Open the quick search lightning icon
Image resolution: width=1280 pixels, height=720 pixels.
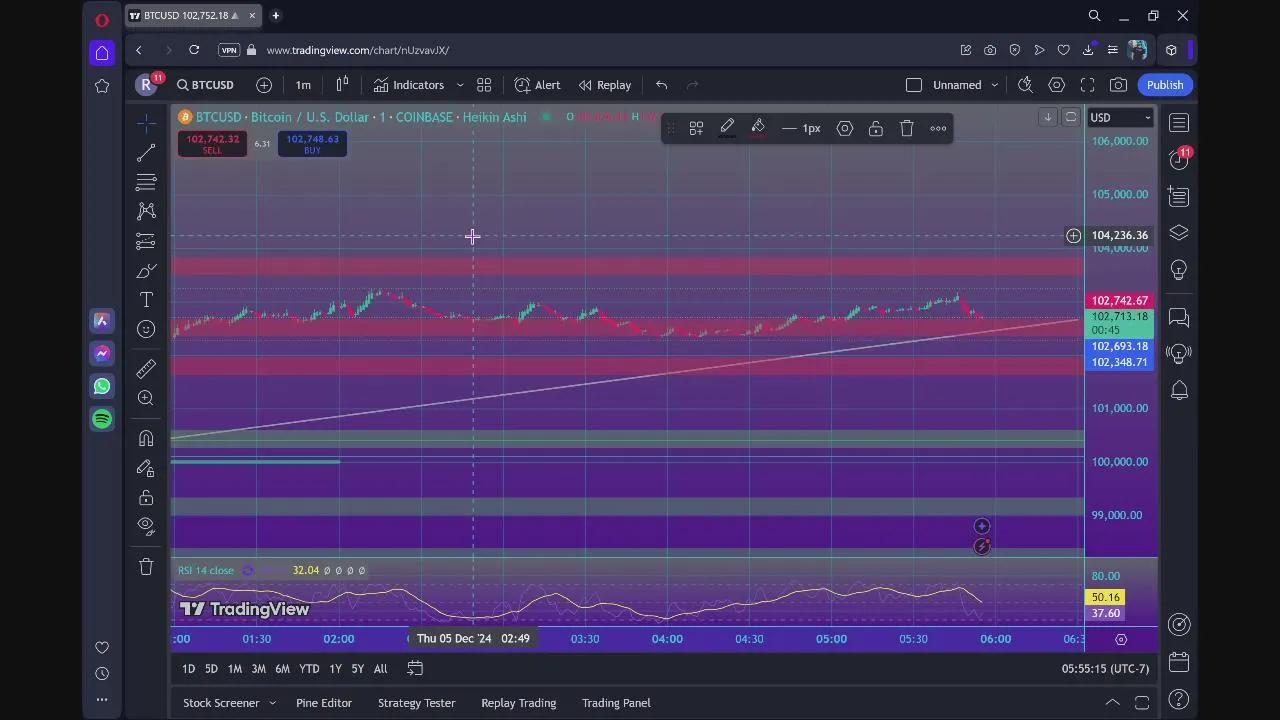point(1025,85)
